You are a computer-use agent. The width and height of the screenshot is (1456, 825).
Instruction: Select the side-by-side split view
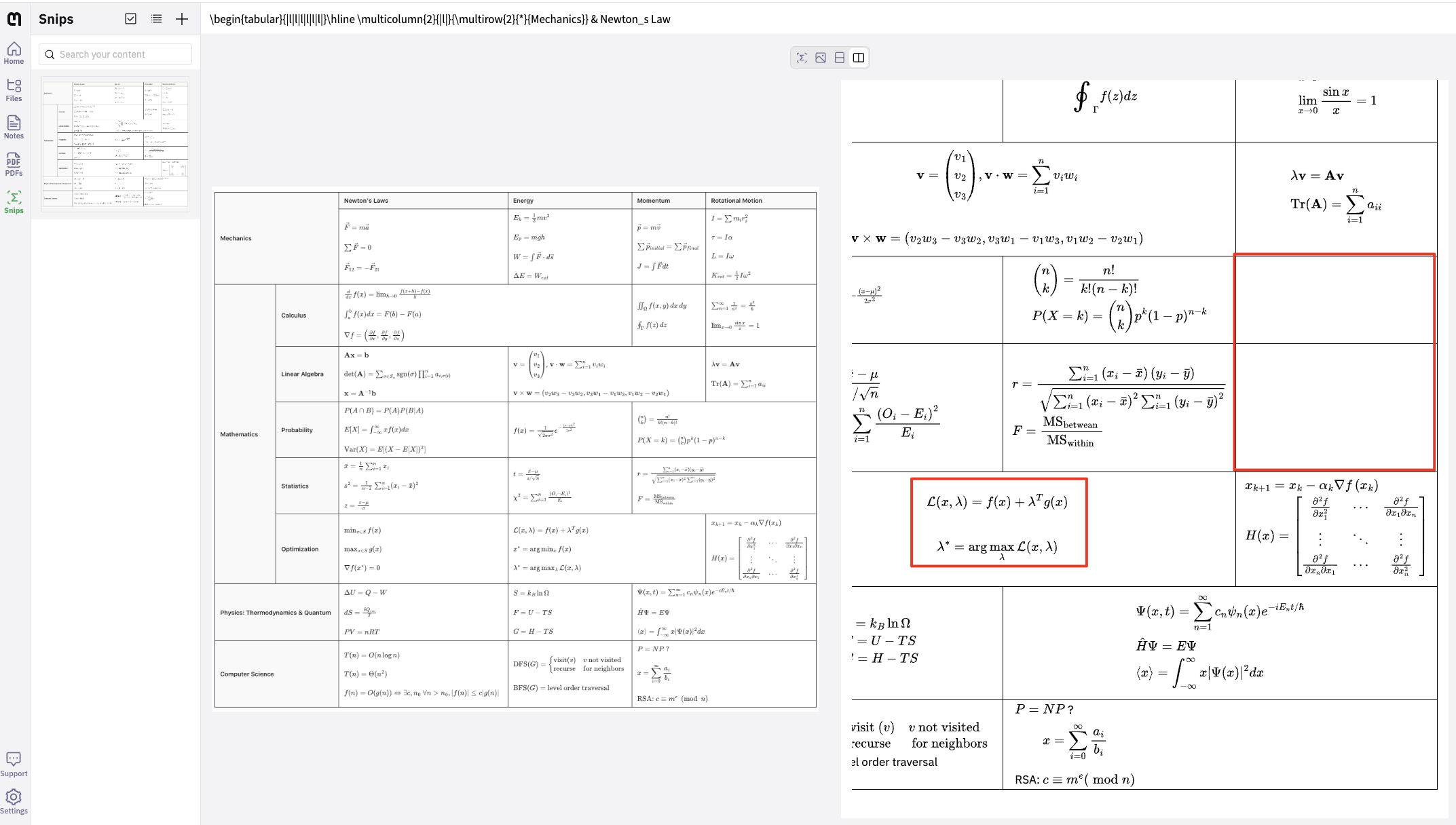(x=859, y=58)
